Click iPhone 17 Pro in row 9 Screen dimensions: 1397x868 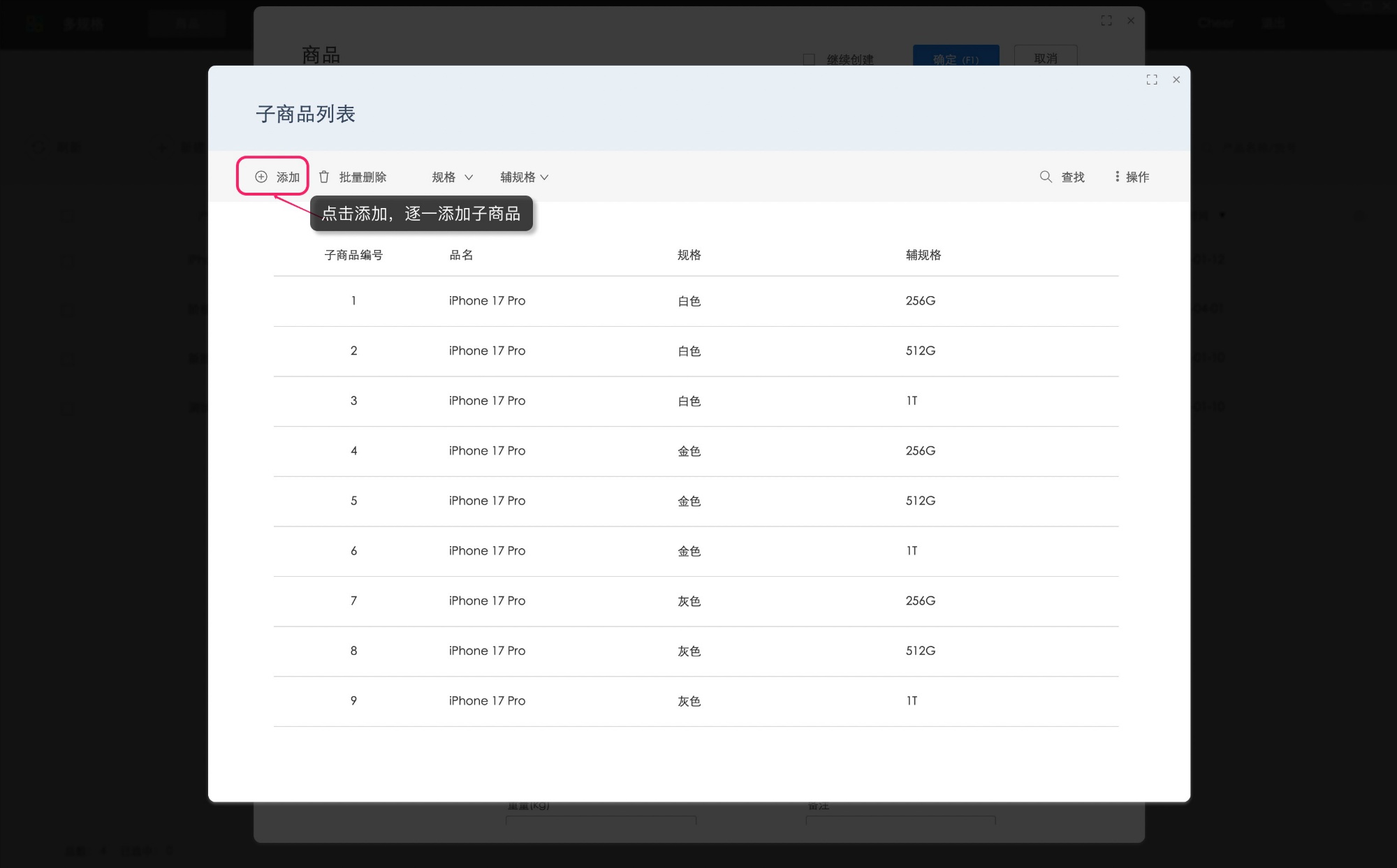coord(487,700)
